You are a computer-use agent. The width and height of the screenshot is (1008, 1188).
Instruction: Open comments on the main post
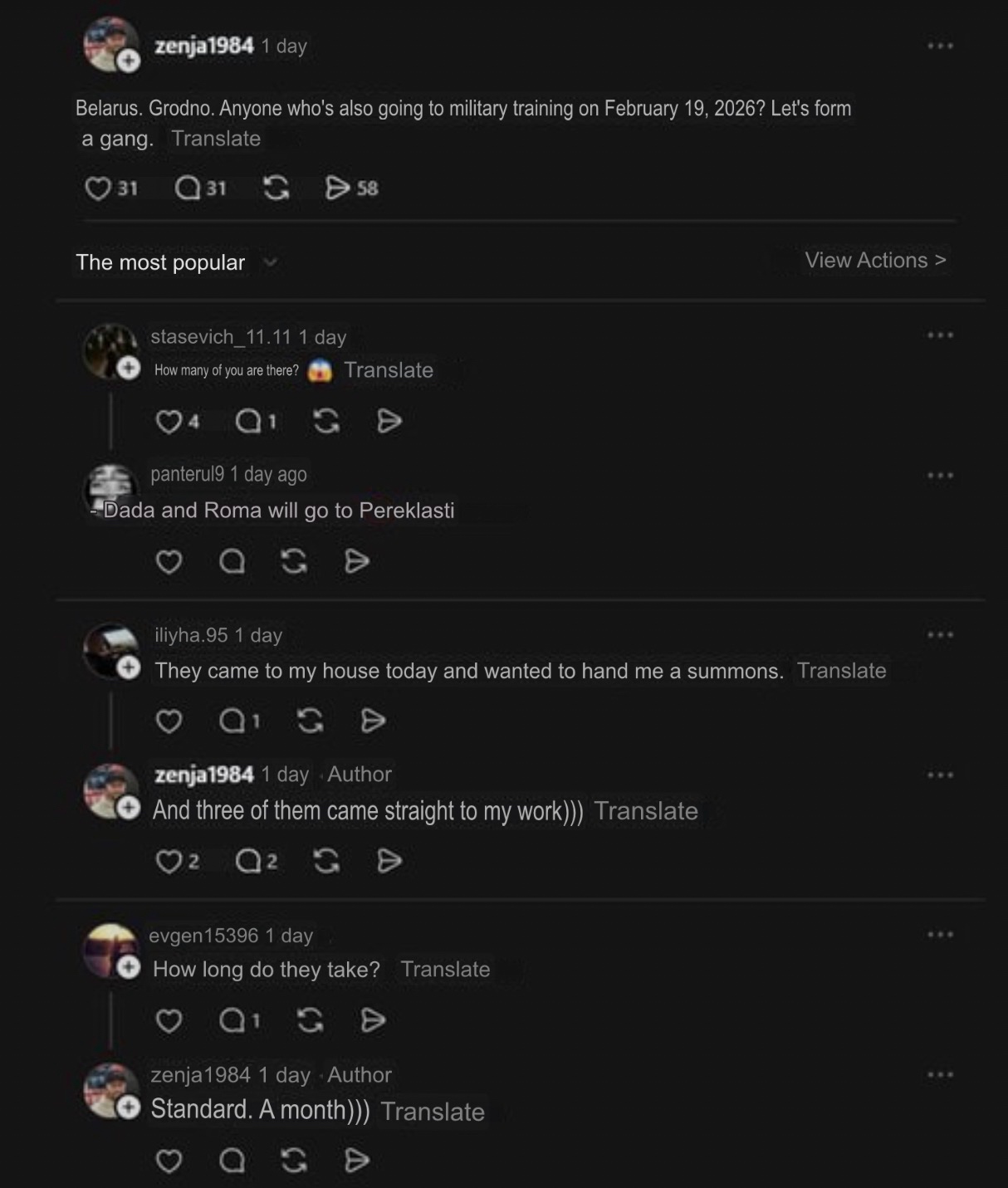188,188
